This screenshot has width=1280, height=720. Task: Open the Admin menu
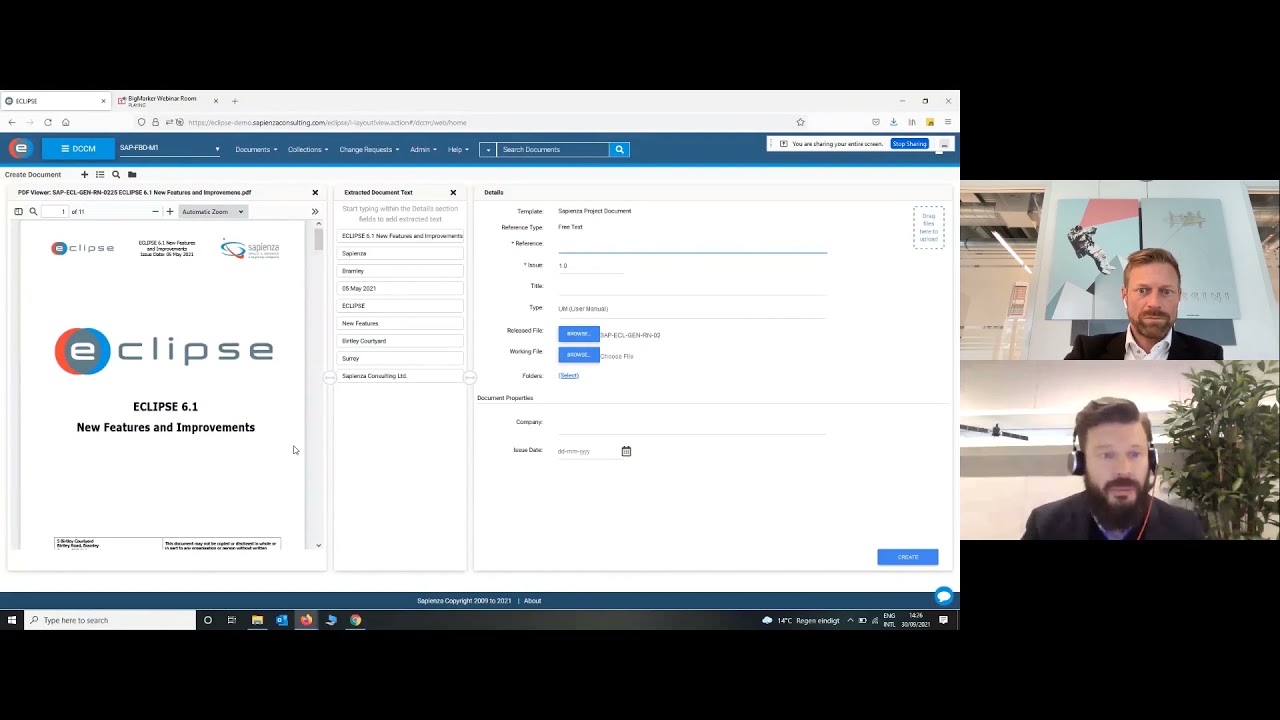[x=423, y=150]
